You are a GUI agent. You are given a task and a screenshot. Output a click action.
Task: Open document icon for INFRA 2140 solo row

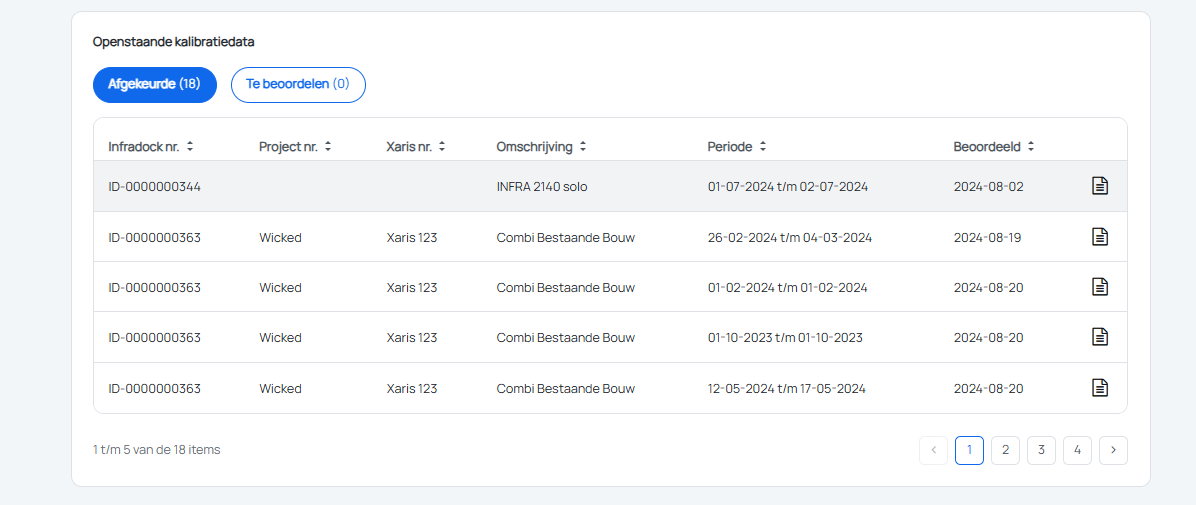(x=1099, y=185)
